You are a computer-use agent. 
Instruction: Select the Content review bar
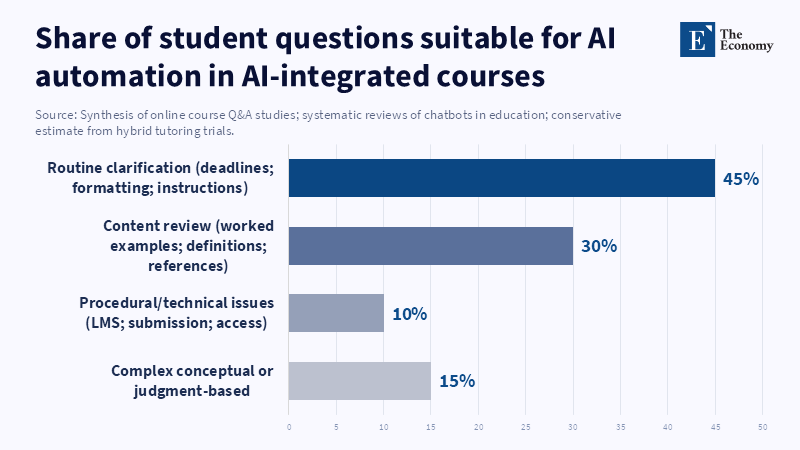431,245
